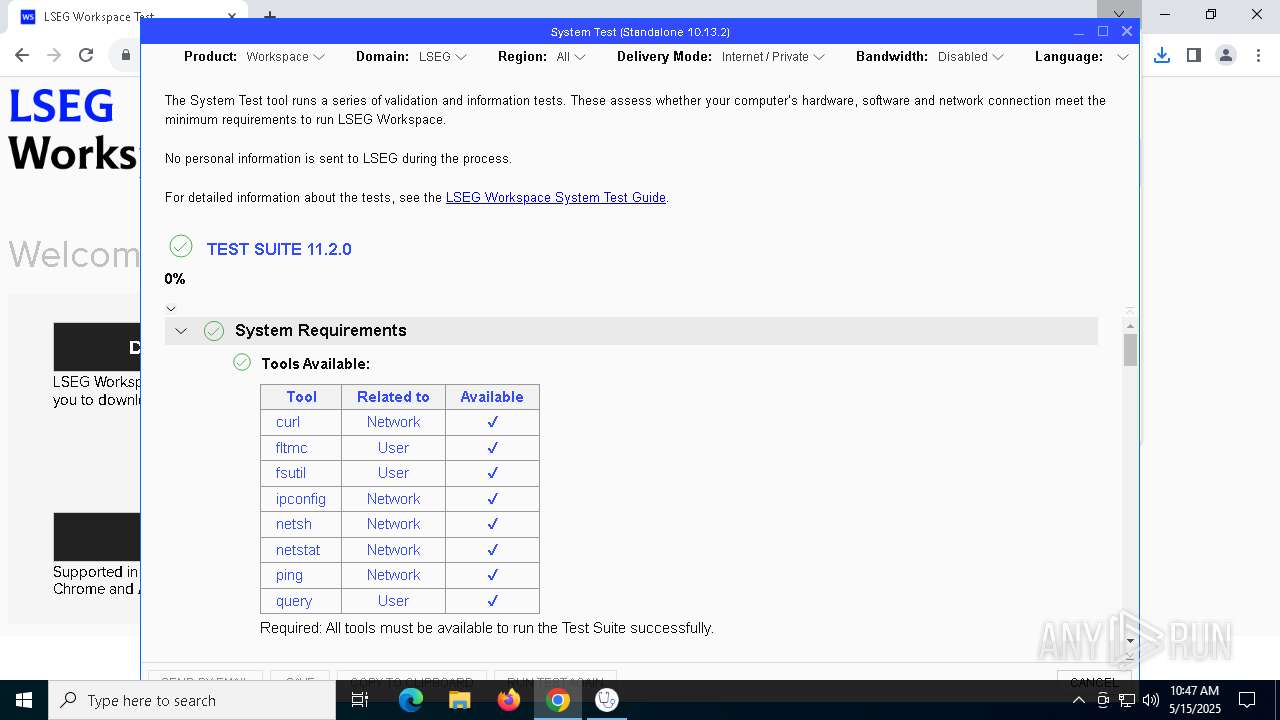Launch Firefox from taskbar
Image resolution: width=1280 pixels, height=720 pixels.
coord(509,700)
